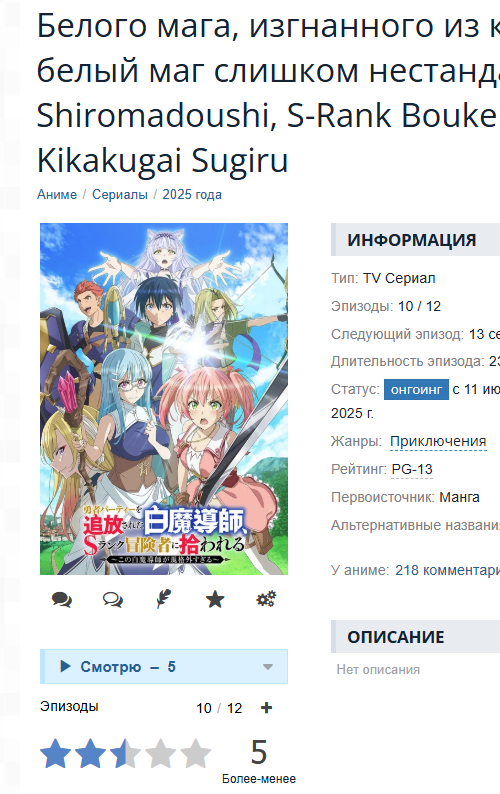Screen dimensions: 500x794
Task: Open the gears settings icon under poster
Action: pyautogui.click(x=266, y=600)
